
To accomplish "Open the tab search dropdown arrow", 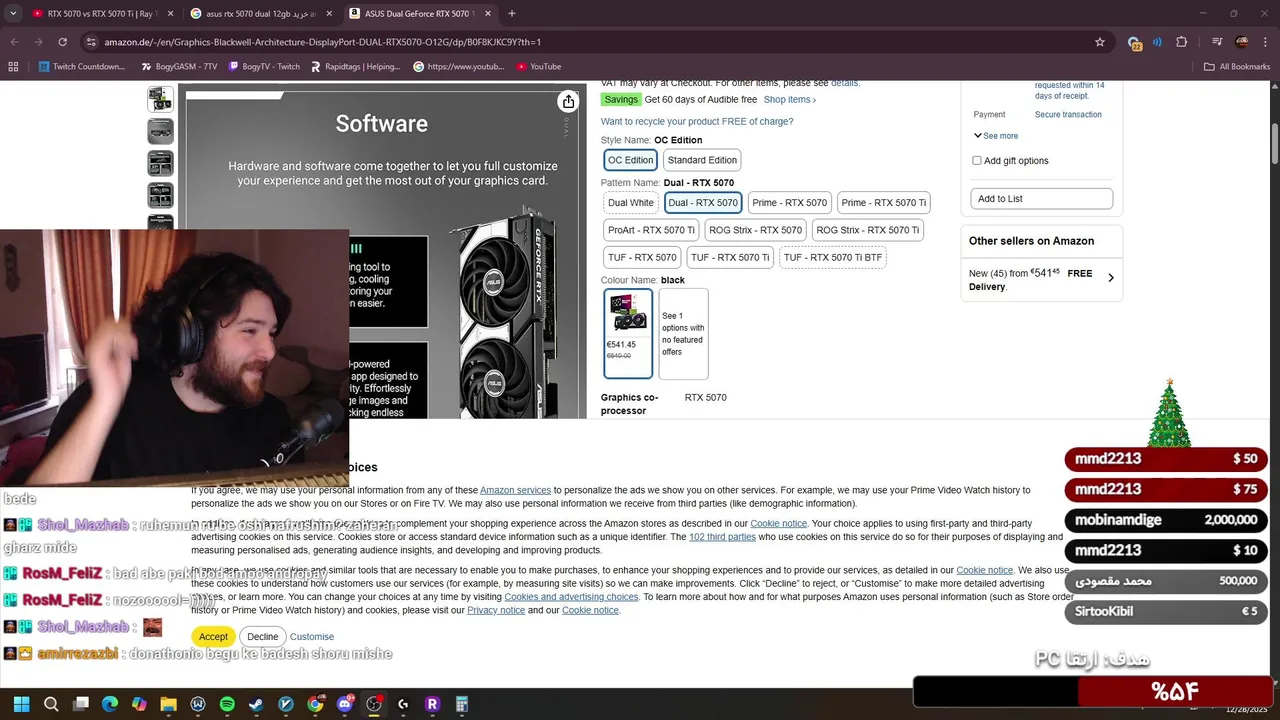I will tap(13, 14).
